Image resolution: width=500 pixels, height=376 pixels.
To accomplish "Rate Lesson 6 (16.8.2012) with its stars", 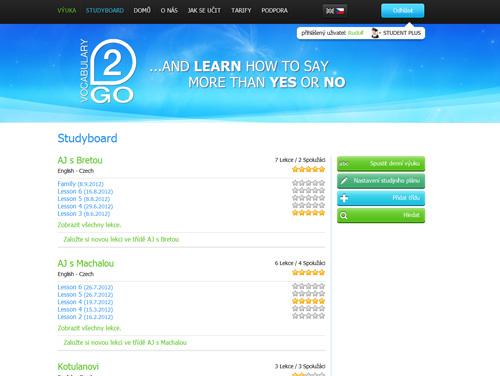I will coord(308,190).
